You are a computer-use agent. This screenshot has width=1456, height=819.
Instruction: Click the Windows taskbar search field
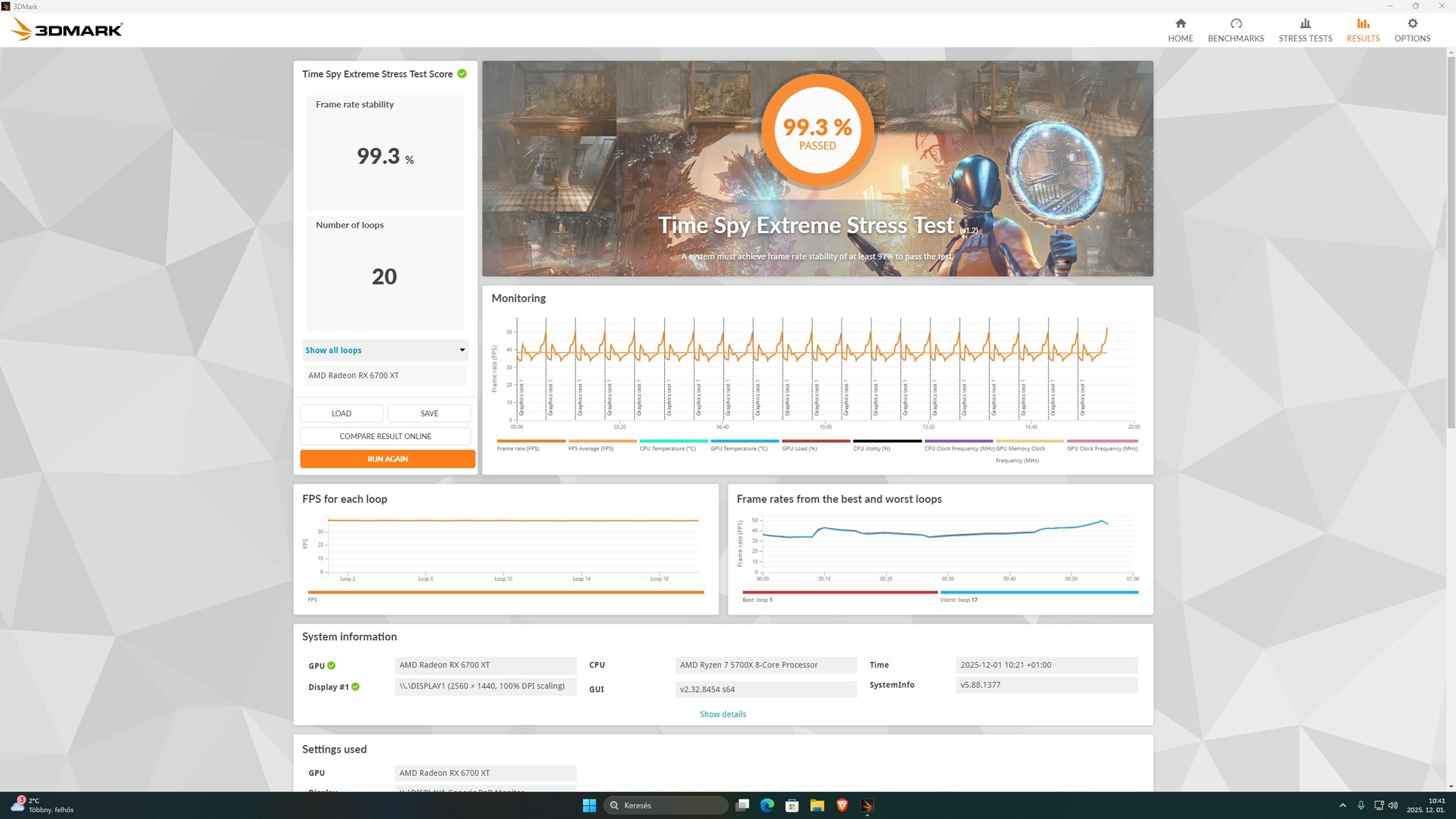tap(665, 805)
